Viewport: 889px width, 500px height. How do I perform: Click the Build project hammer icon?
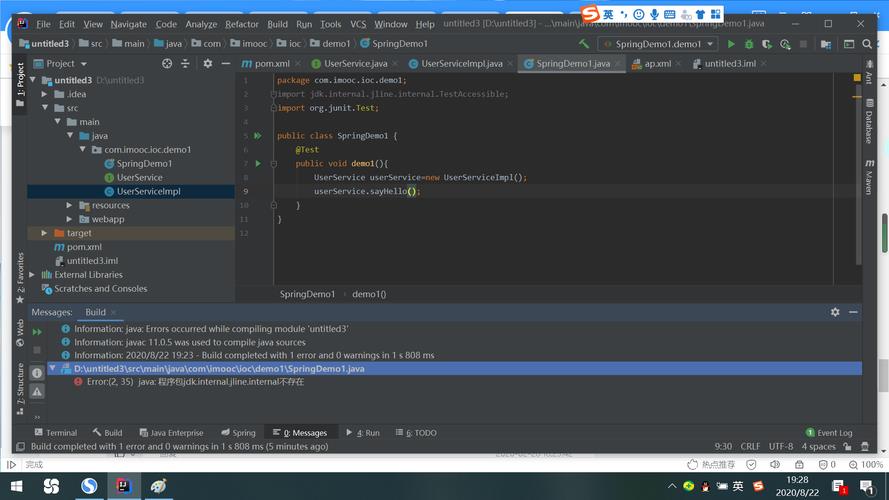coord(584,44)
